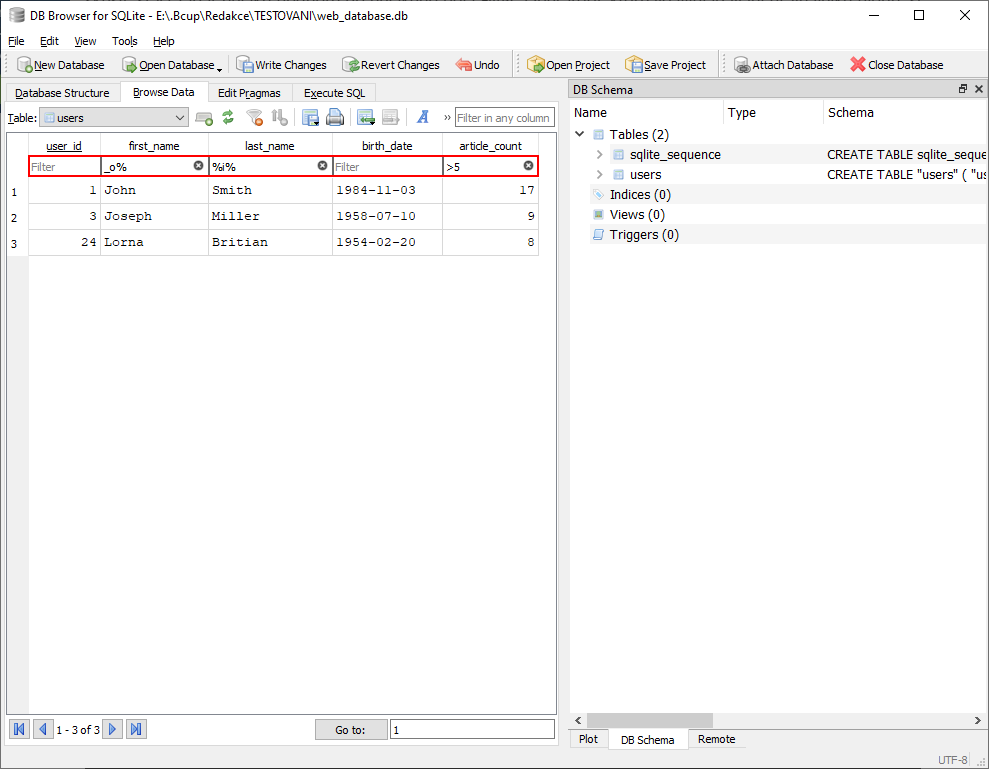Click the Go to record input field
Image resolution: width=989 pixels, height=769 pixels.
click(x=472, y=729)
